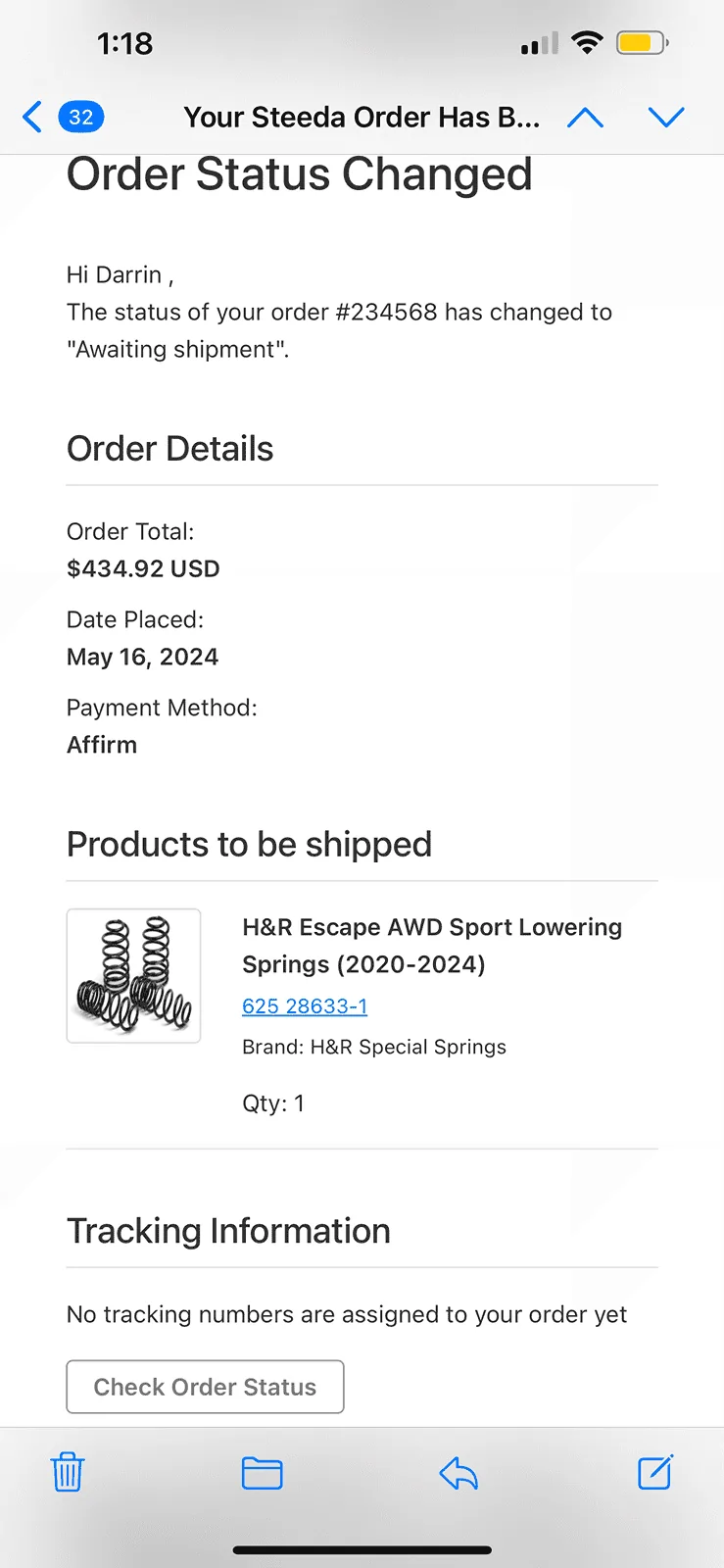Tap the $434.92 USD order total
This screenshot has height=1568, width=724.
(143, 568)
